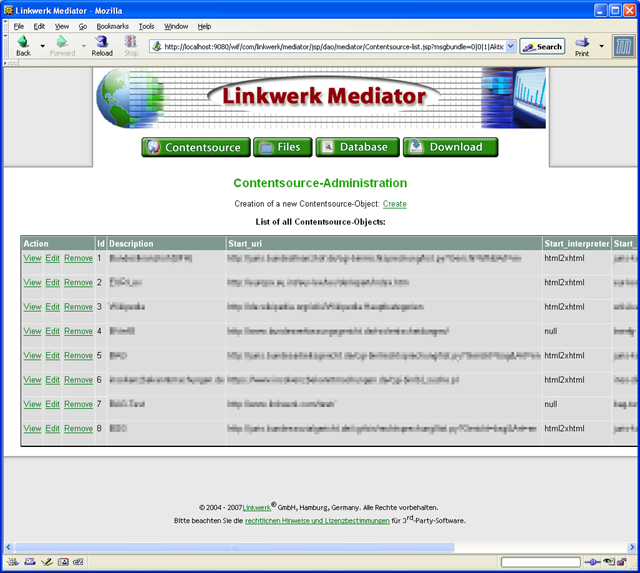
Task: Click the horizontal scrollbar left arrow
Action: (9, 547)
